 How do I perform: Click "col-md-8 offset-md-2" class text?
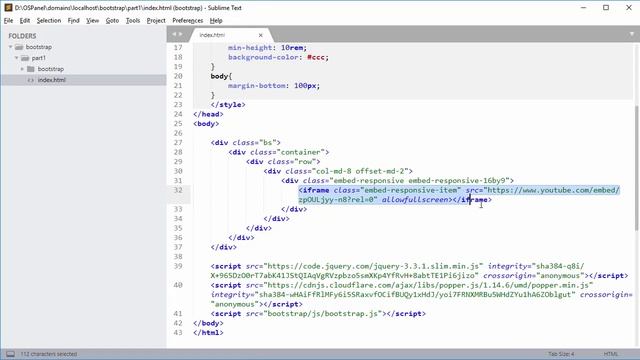[361, 171]
